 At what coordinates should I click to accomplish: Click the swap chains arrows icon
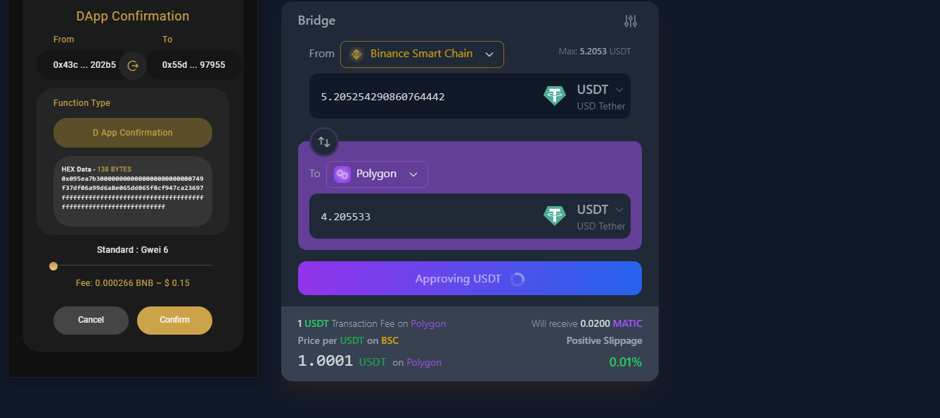pos(324,142)
